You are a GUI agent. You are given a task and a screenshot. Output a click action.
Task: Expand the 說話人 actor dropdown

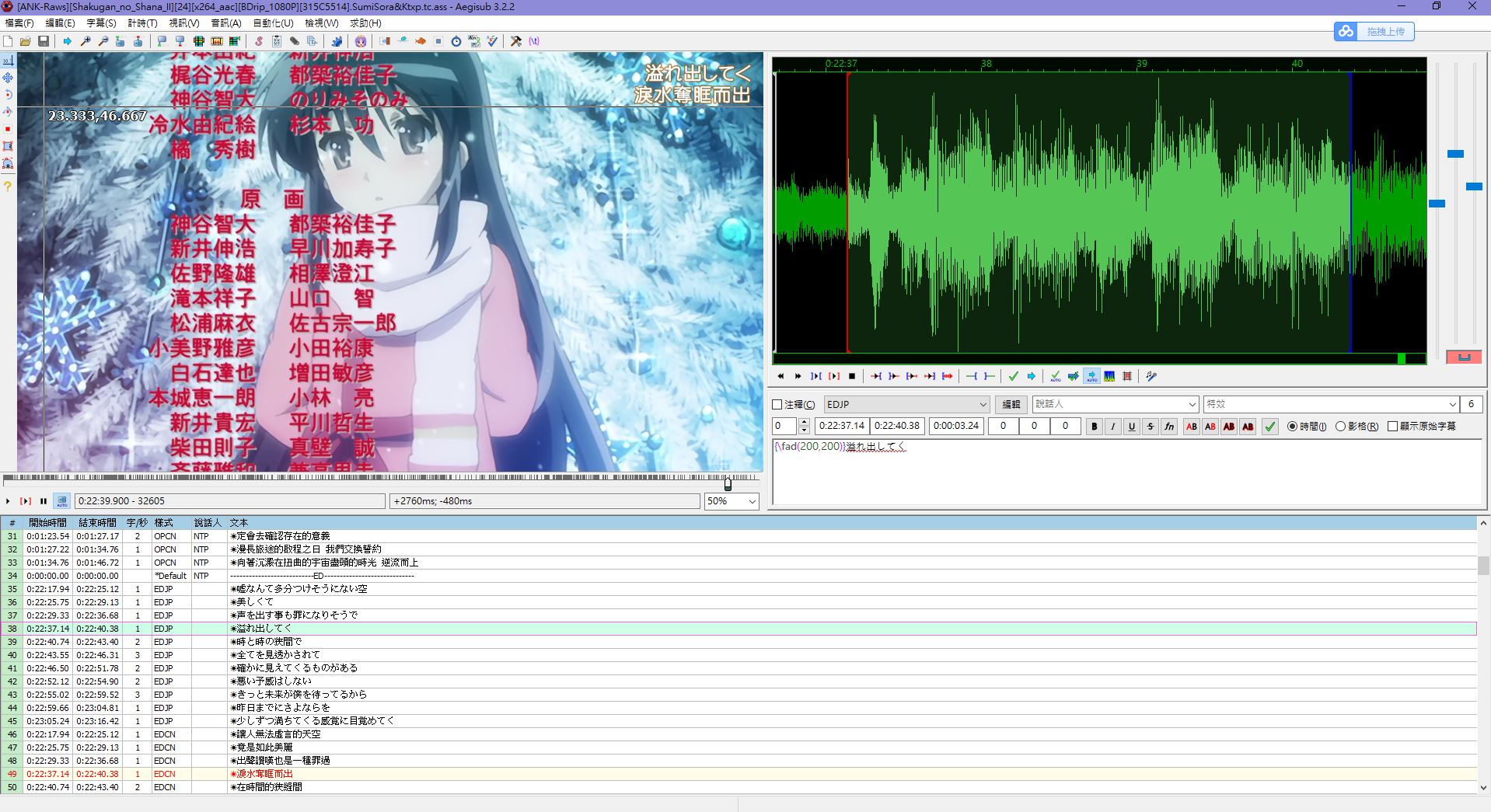pos(1192,405)
